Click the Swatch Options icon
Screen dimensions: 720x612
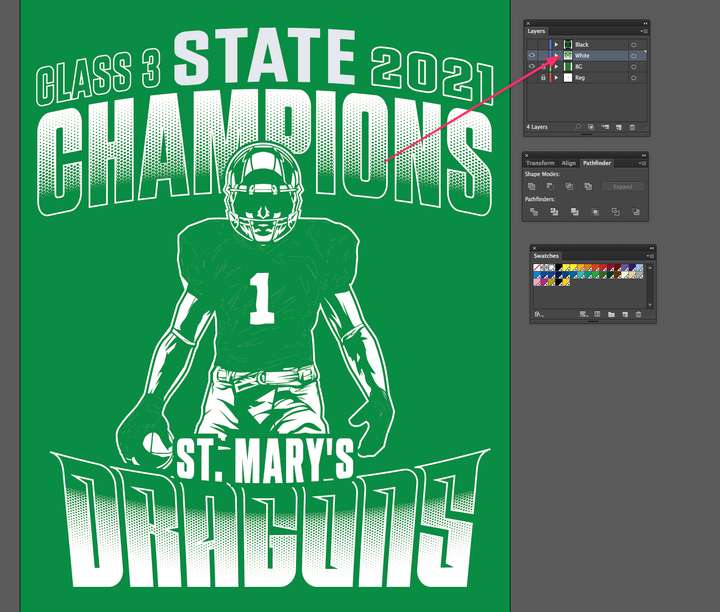tap(597, 314)
